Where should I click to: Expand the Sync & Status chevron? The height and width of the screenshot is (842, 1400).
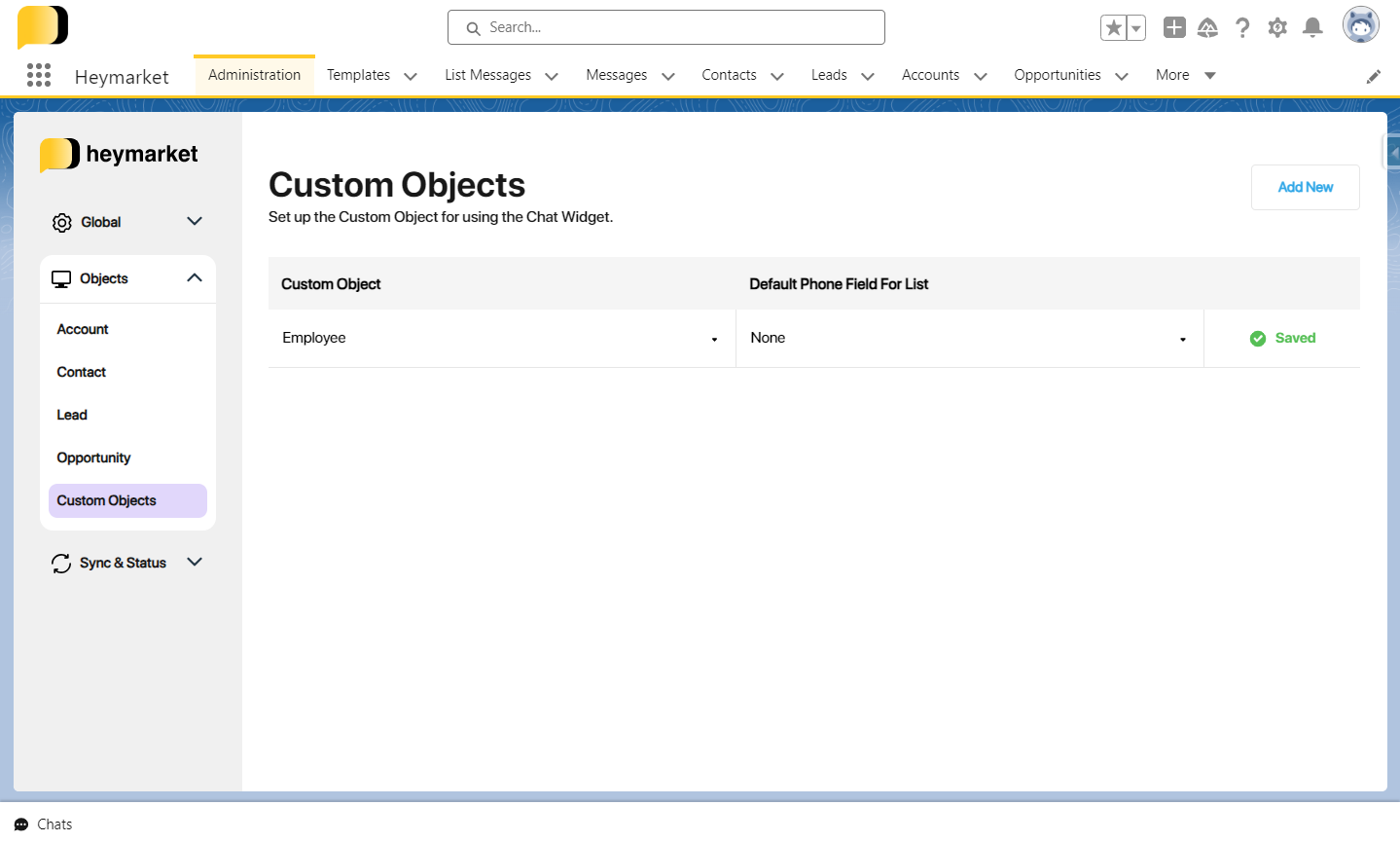coord(195,562)
